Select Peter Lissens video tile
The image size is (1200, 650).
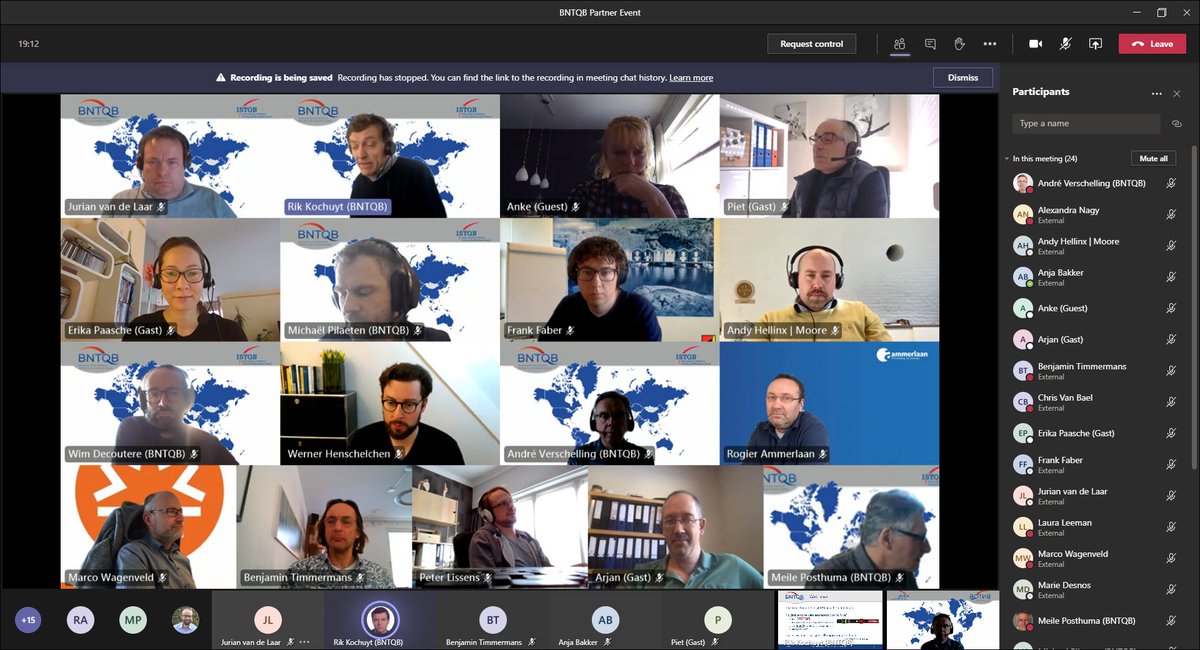[500, 527]
